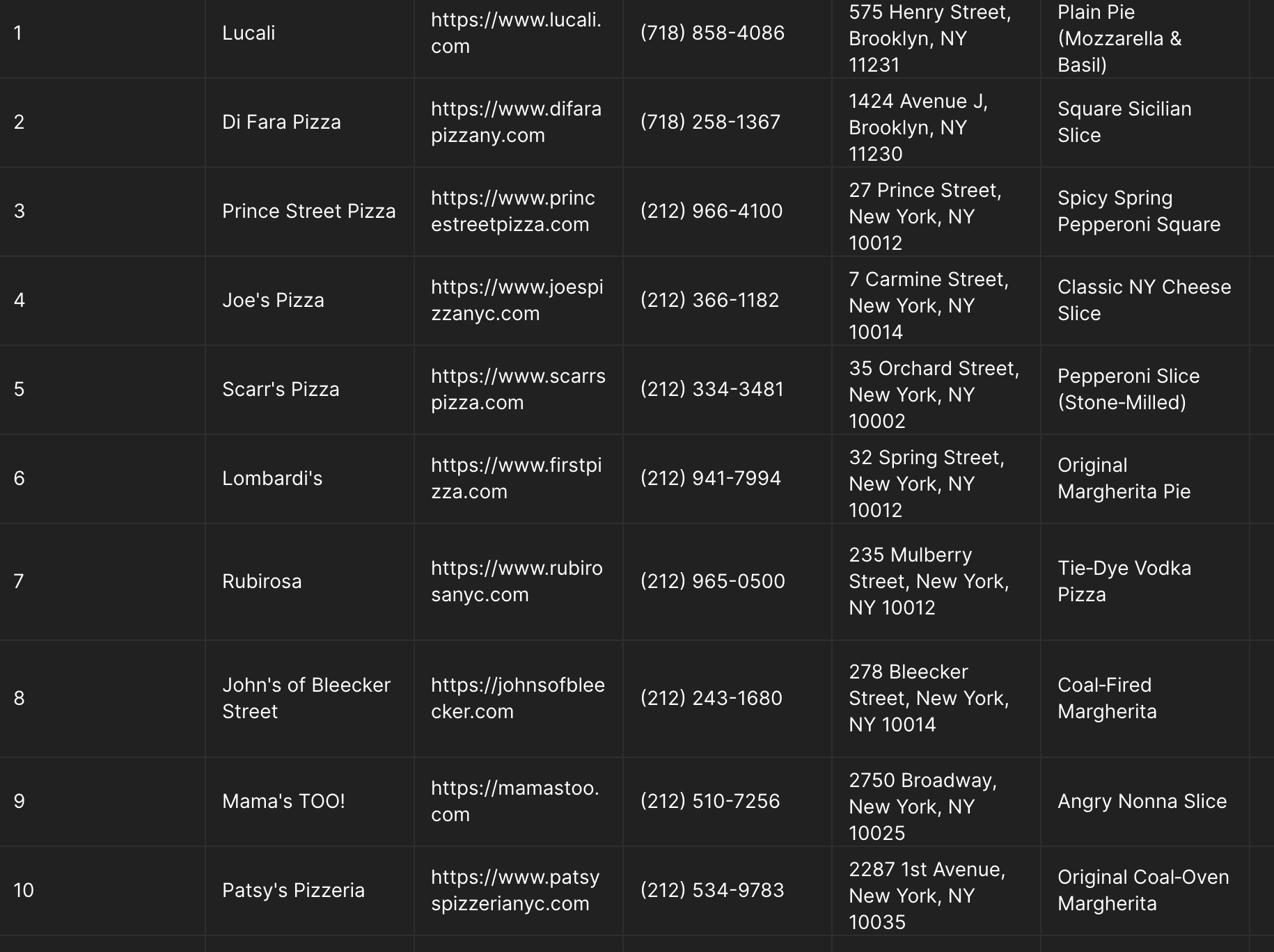
Task: Select the Di Fara Pizza phone number
Action: (x=710, y=122)
